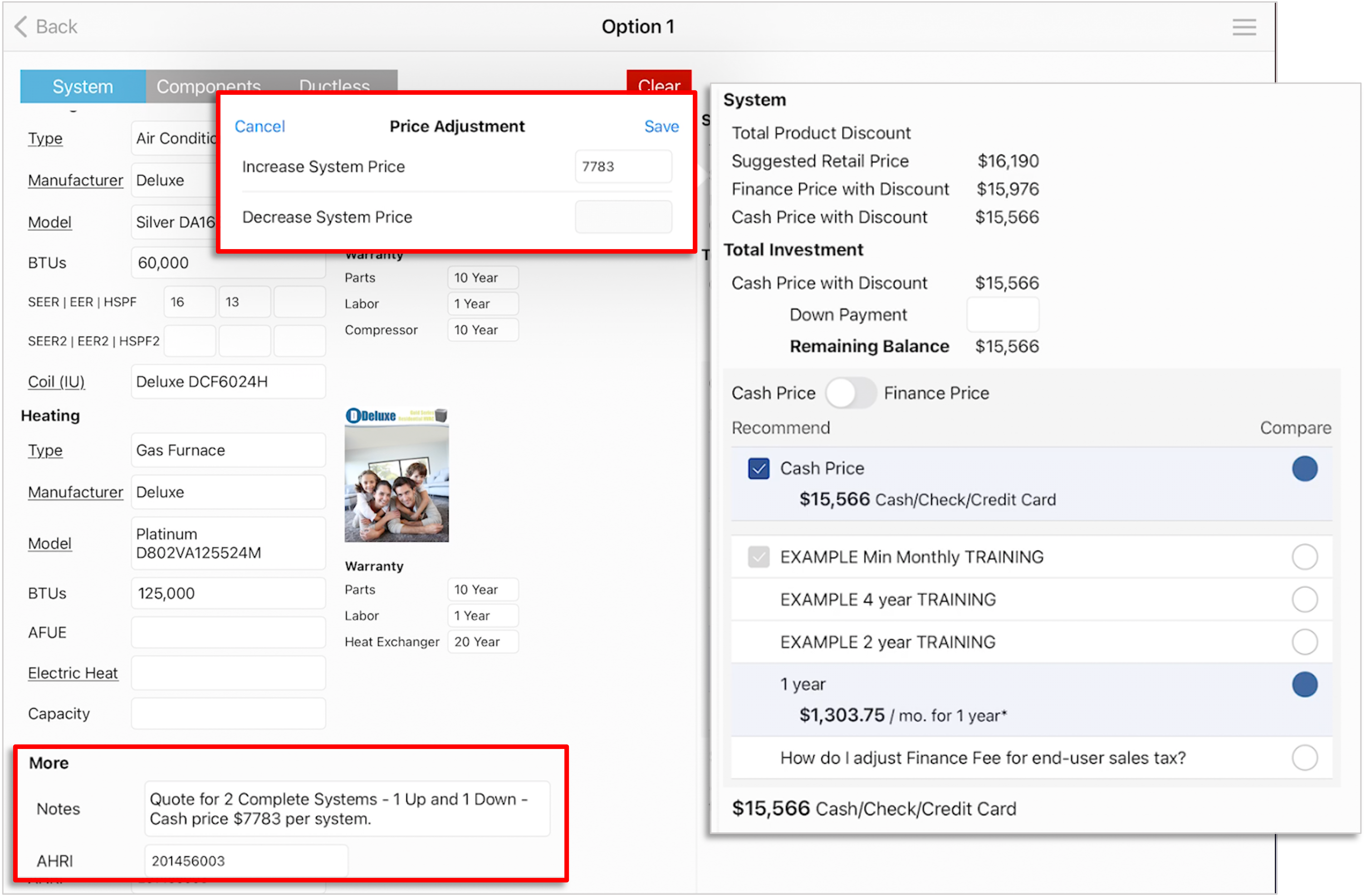
Task: Click the Down Payment input field
Action: (1003, 314)
